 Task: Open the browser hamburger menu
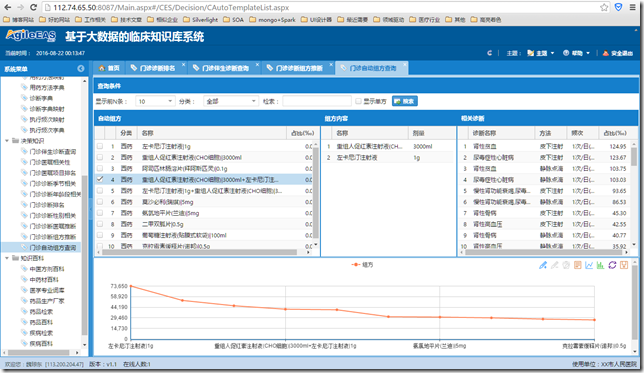coord(633,7)
